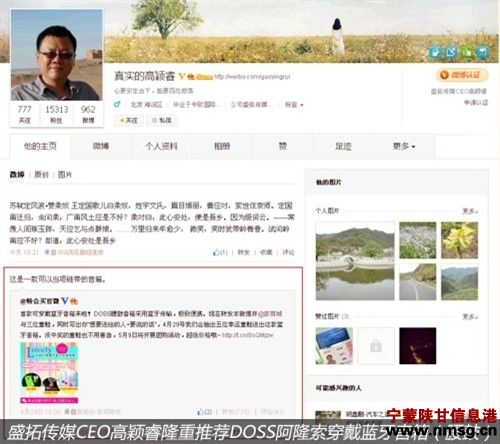The height and width of the screenshot is (444, 500).
Task: Click the first teal icon on cover banner
Action: pyautogui.click(x=435, y=52)
